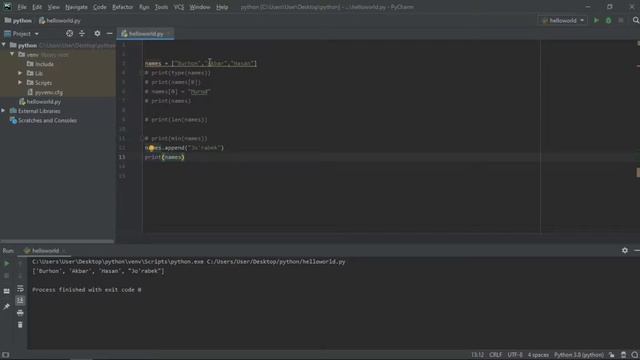640x360 pixels.
Task: Click the UTF-8 encoding widget
Action: pyautogui.click(x=515, y=355)
